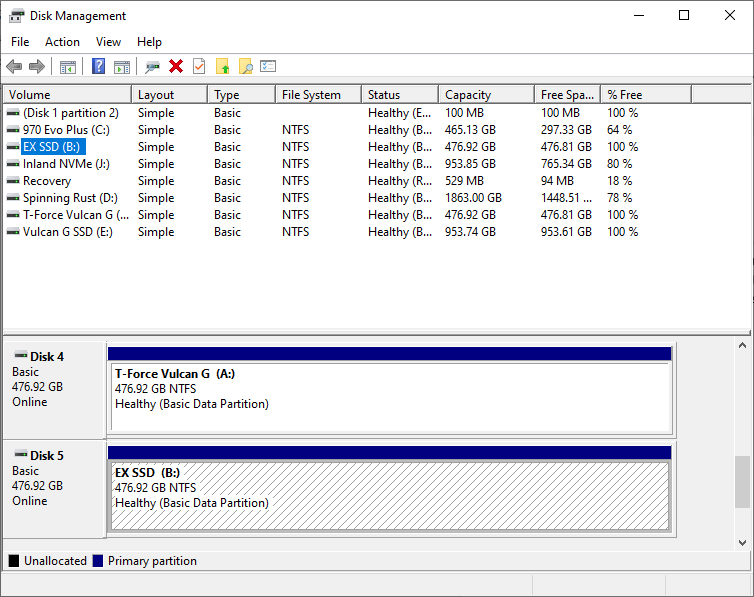This screenshot has height=597, width=754.
Task: Click the settings list toolbar icon
Action: tap(268, 66)
